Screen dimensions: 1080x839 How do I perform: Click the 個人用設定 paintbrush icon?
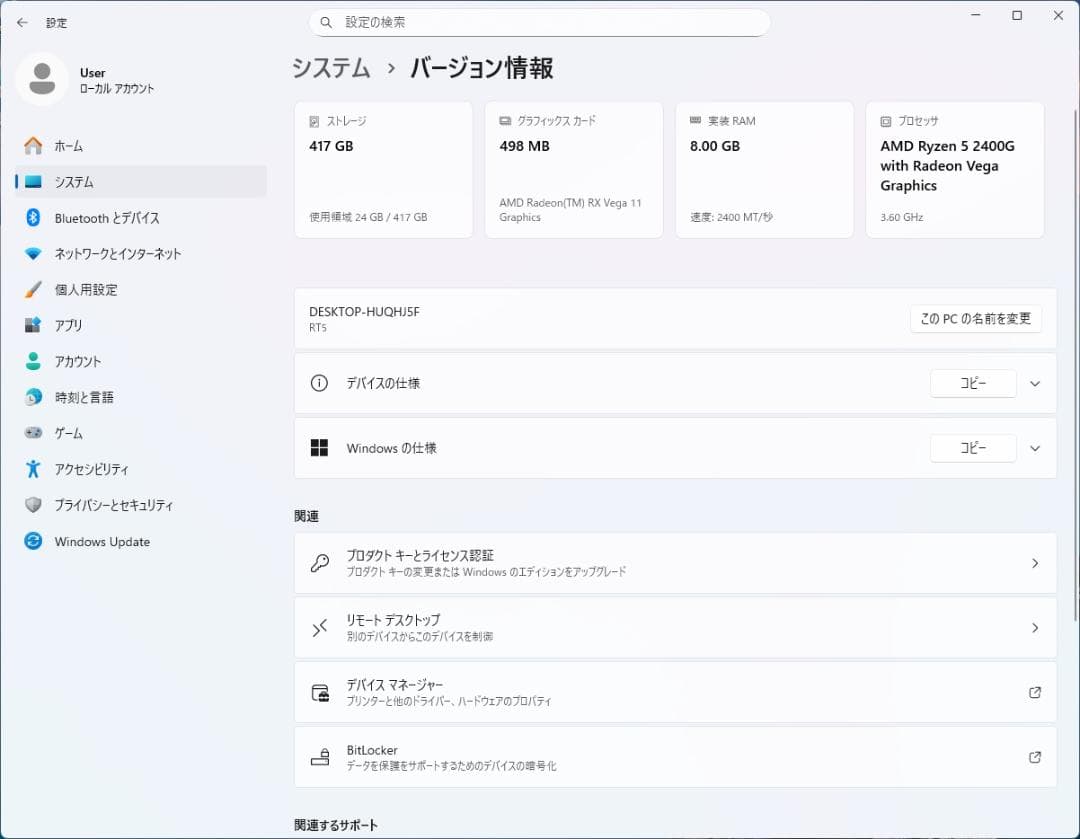click(33, 289)
